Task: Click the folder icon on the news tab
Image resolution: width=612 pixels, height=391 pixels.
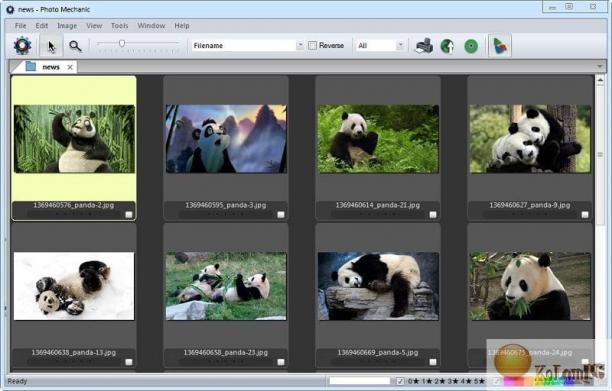Action: pos(30,67)
